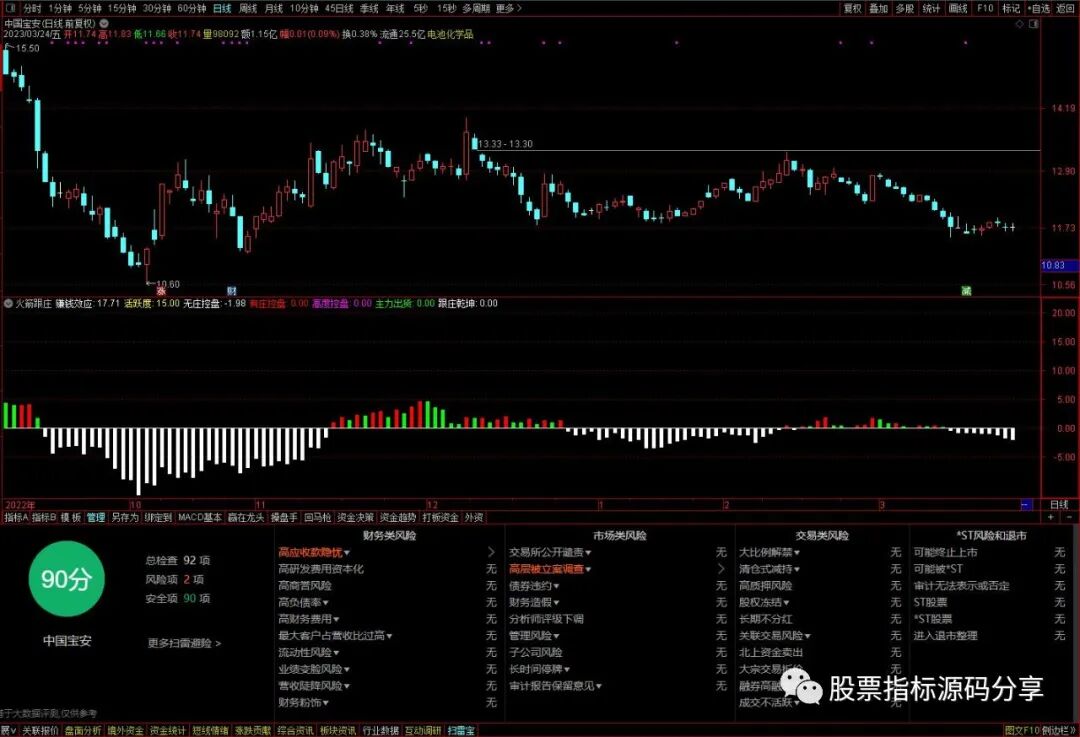Select the 指标B indicator tab
Viewport: 1080px width, 737px height.
point(44,517)
